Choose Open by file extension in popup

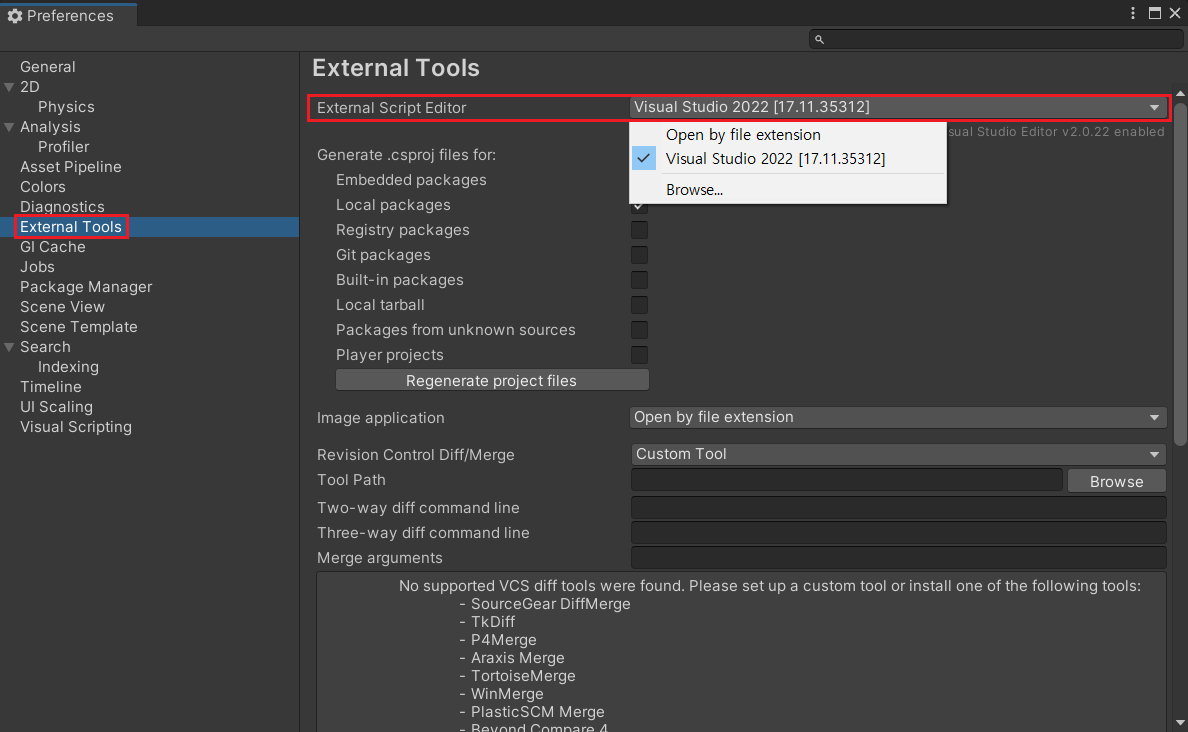(743, 135)
